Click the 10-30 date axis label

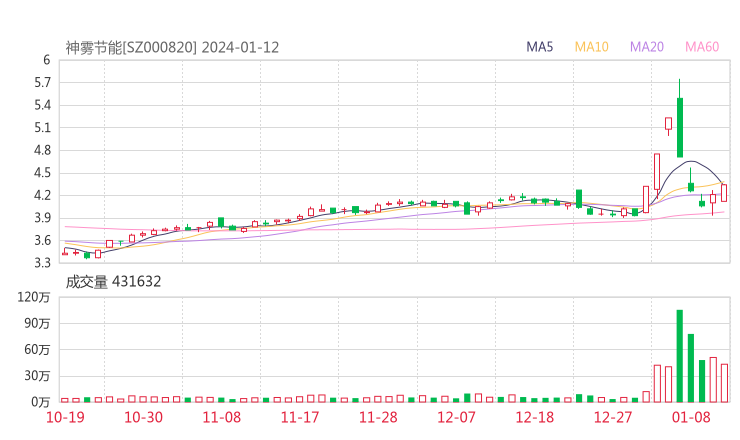pyautogui.click(x=143, y=417)
